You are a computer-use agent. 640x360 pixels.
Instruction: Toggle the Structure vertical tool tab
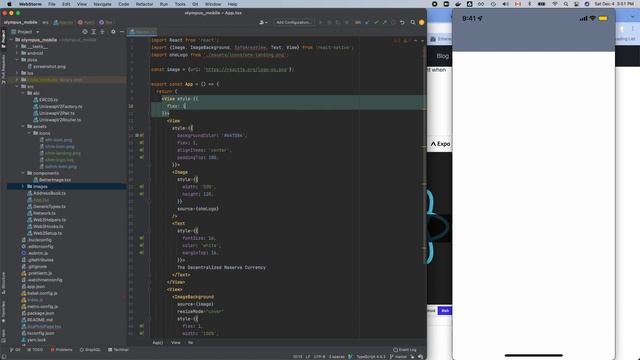(3, 283)
